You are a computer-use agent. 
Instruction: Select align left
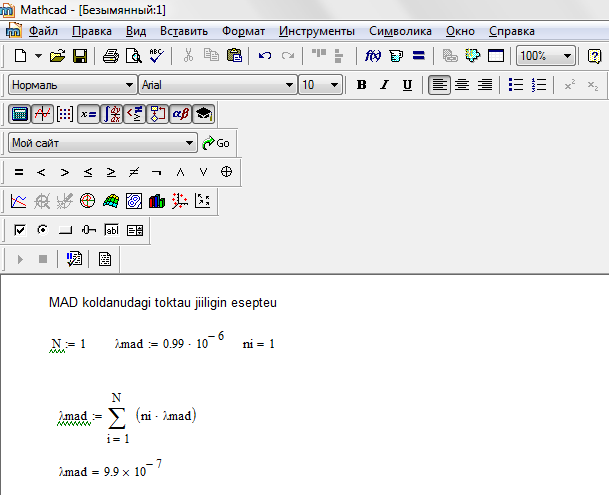click(x=439, y=85)
